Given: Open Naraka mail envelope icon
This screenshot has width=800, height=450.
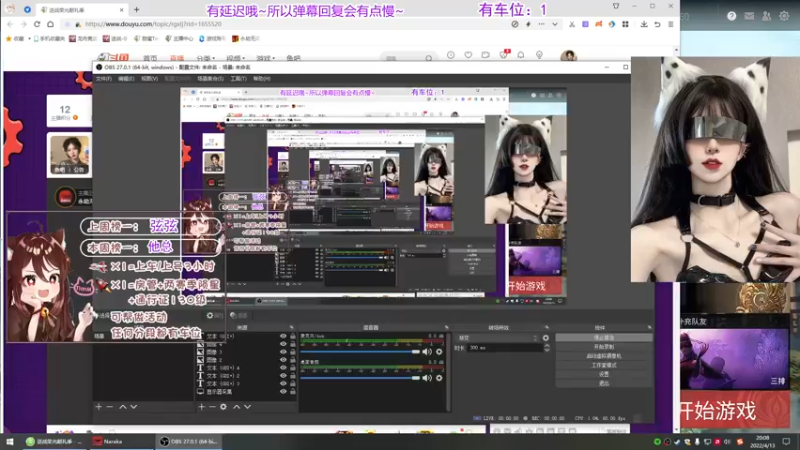Looking at the screenshot, I should [x=749, y=16].
